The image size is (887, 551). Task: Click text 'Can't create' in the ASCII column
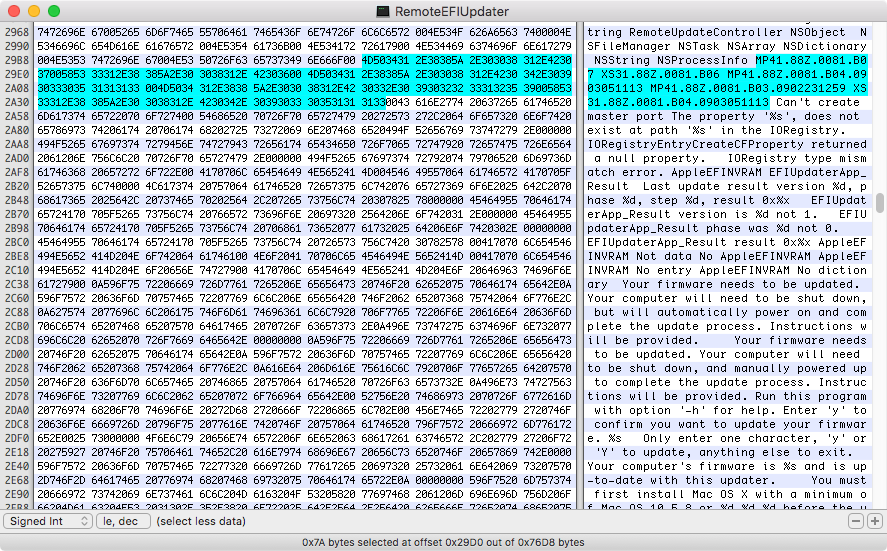(x=817, y=102)
